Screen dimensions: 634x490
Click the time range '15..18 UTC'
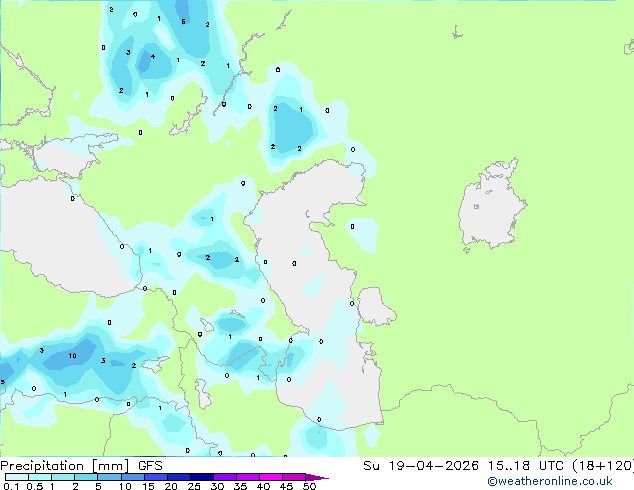point(526,466)
